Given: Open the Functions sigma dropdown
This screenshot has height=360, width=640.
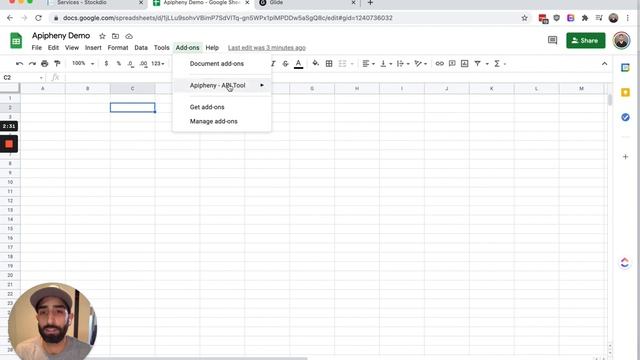Looking at the screenshot, I should click(500, 64).
